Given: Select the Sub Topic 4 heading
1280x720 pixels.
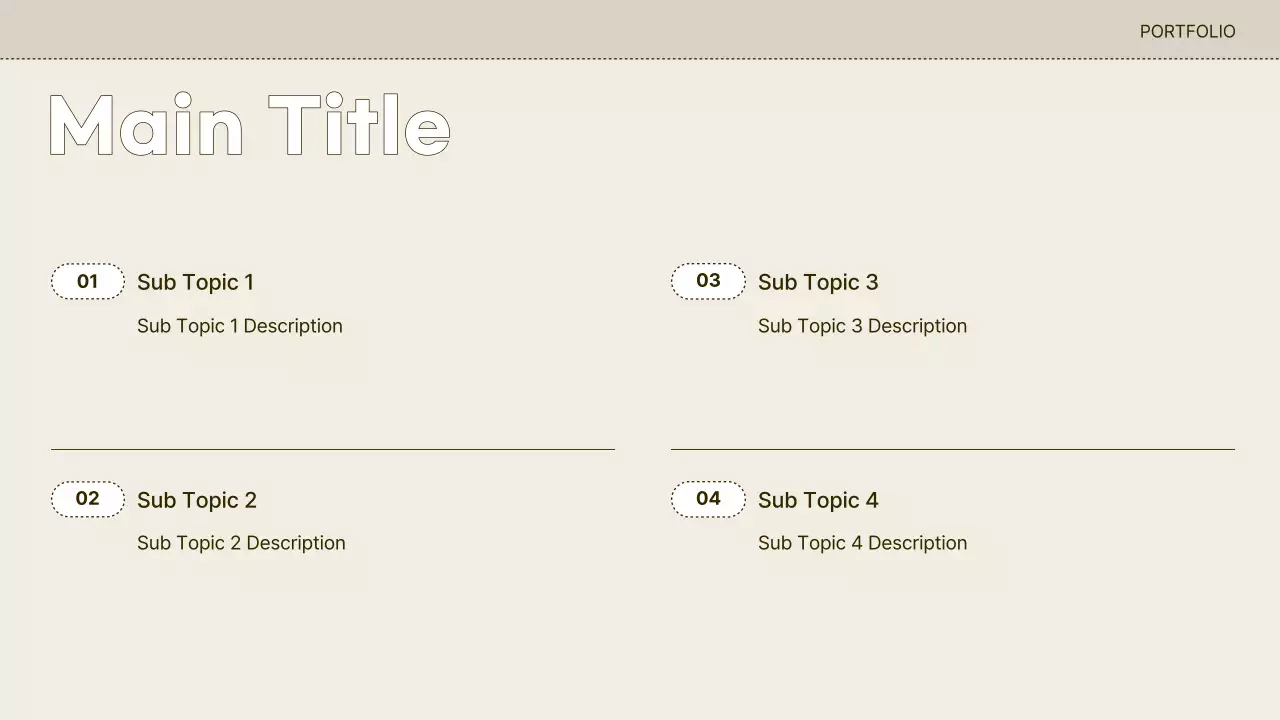Looking at the screenshot, I should pos(818,500).
